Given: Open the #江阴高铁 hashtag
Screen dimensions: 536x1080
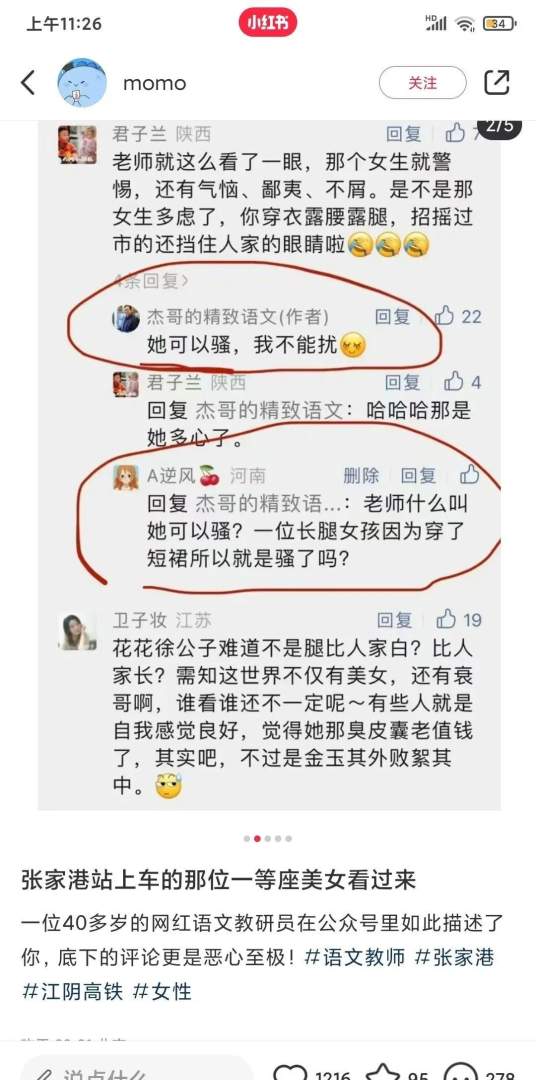Looking at the screenshot, I should [73, 991].
